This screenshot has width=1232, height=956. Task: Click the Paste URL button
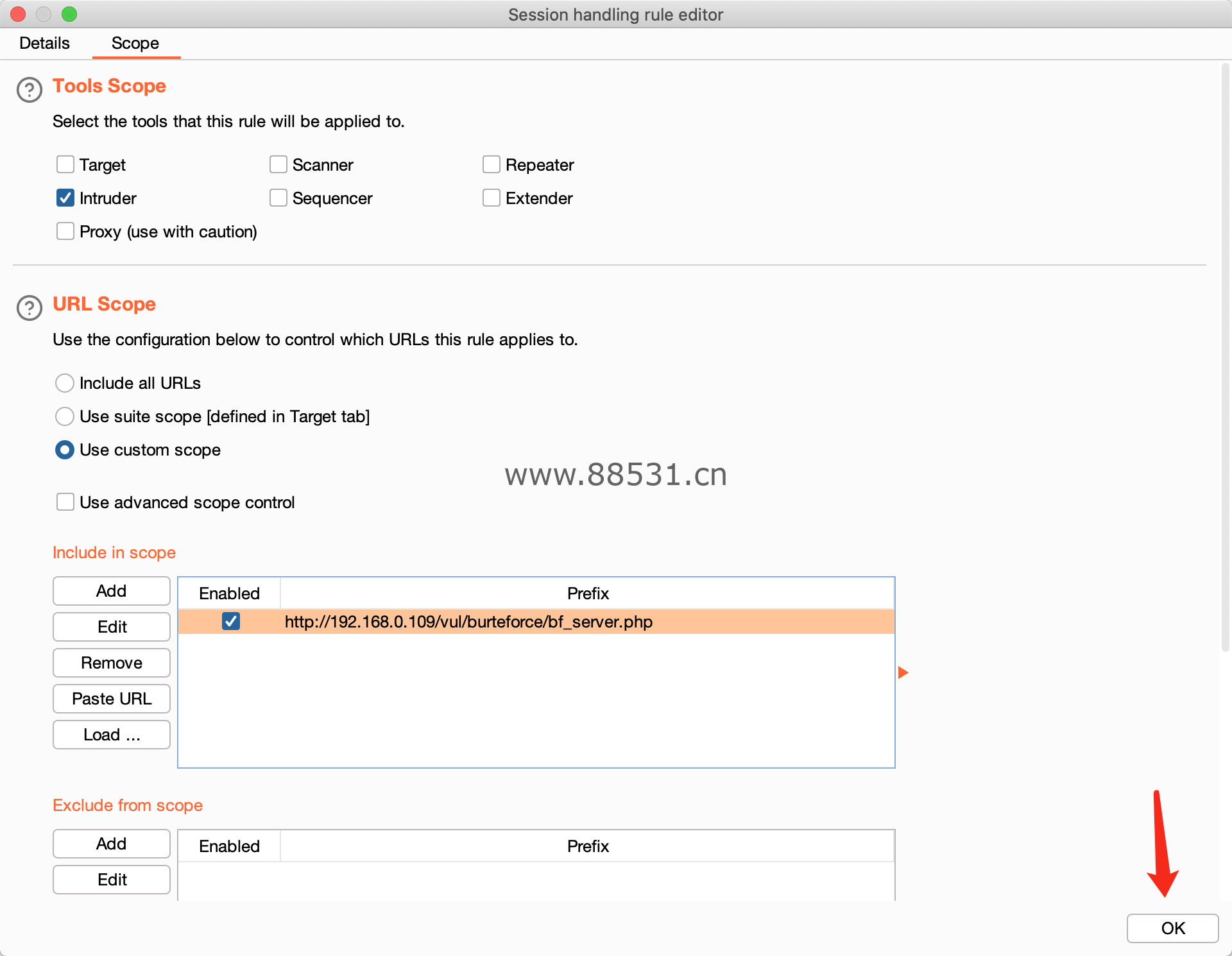pyautogui.click(x=112, y=699)
